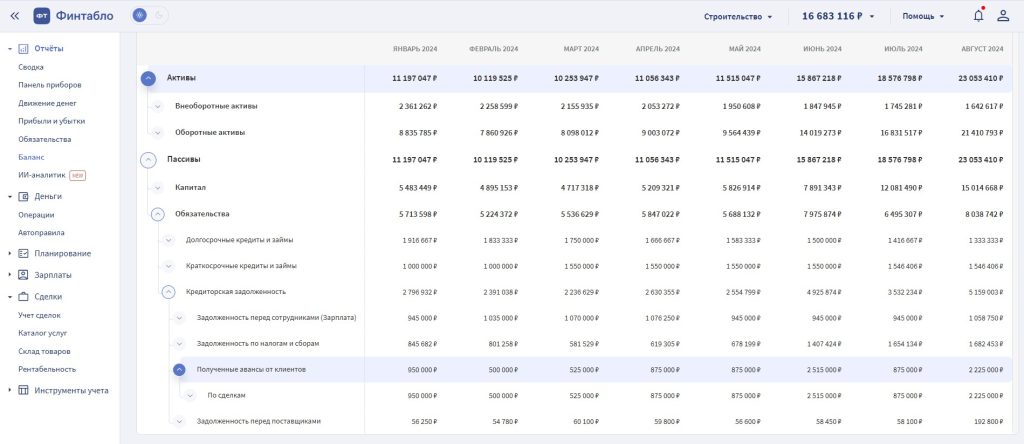The height and width of the screenshot is (444, 1024).
Task: Collapse Кредиторская задолженность row chevron
Action: 168,292
